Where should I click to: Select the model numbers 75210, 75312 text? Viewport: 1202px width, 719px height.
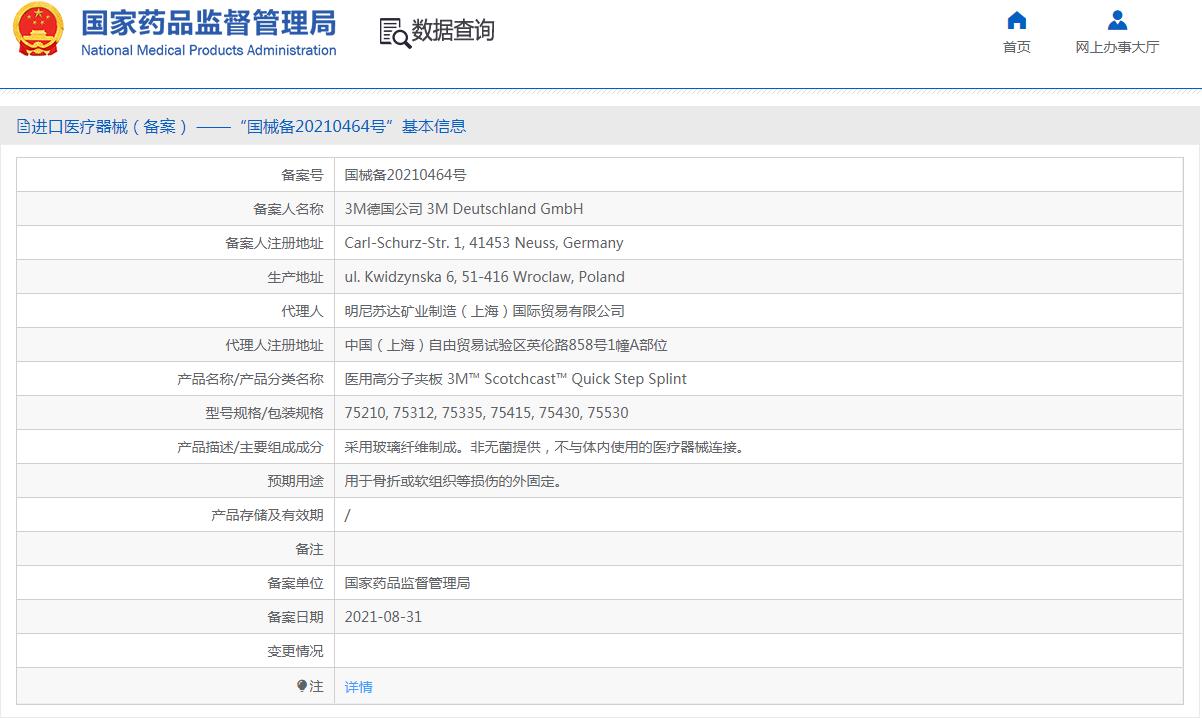tap(487, 413)
